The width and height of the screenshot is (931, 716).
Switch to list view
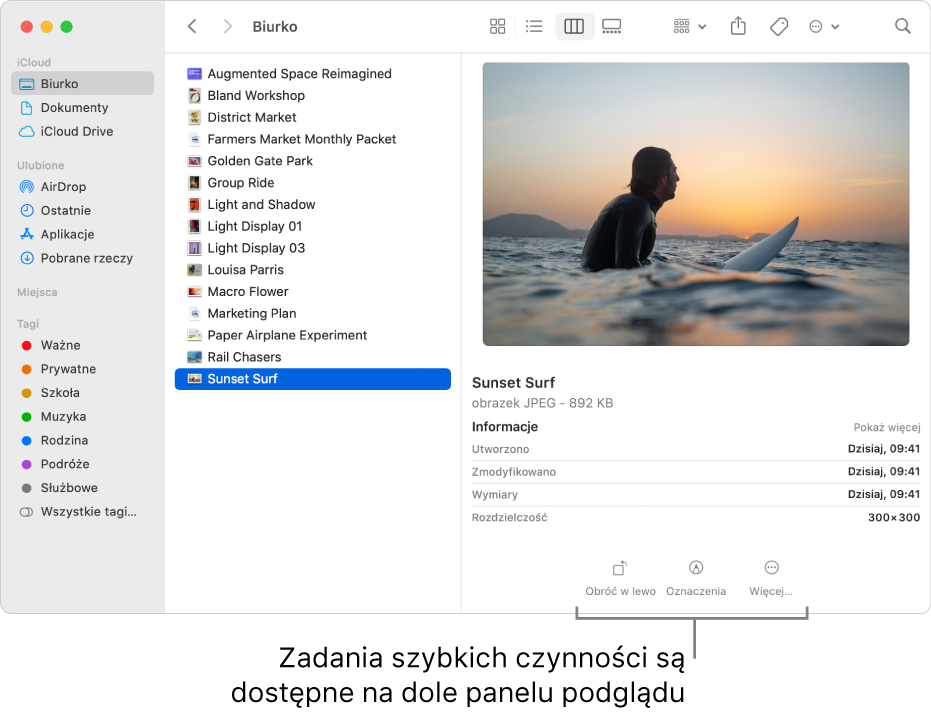pyautogui.click(x=535, y=27)
